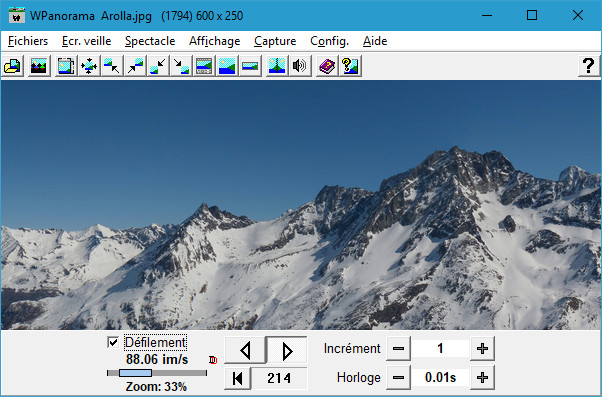Click the large question mark help button
Viewport: 602px width, 397px height.
[x=588, y=66]
